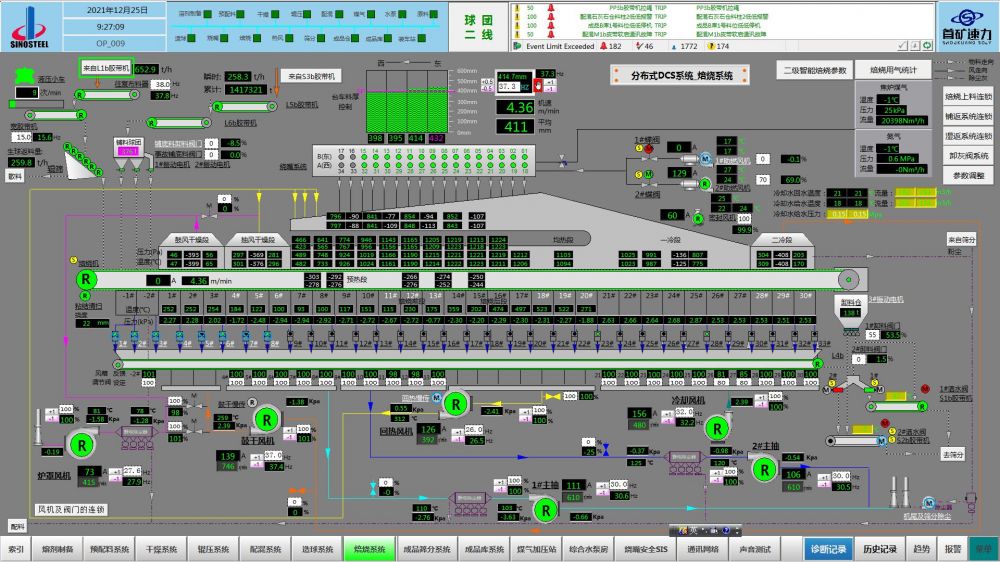Click the 炉罩风机 fan run indicator
This screenshot has height=562, width=1000.
point(82,445)
